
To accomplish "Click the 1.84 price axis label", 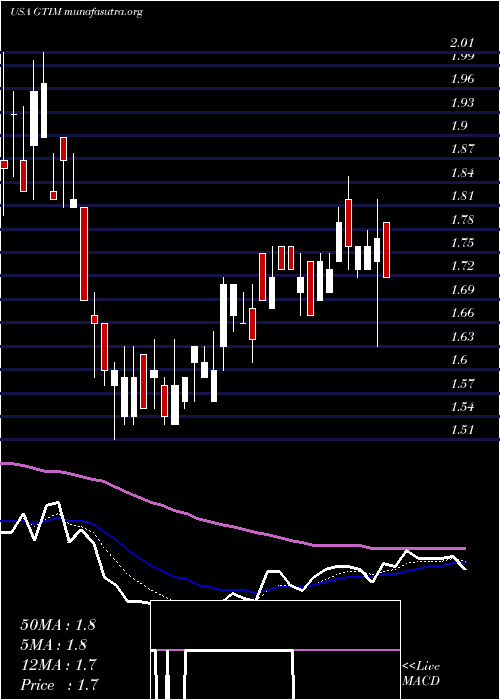I will pyautogui.click(x=461, y=173).
